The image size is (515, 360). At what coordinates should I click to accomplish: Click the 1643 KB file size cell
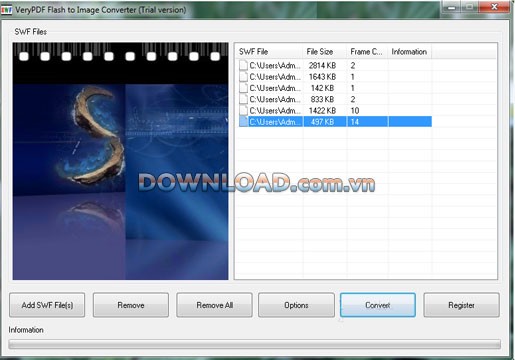tap(322, 77)
